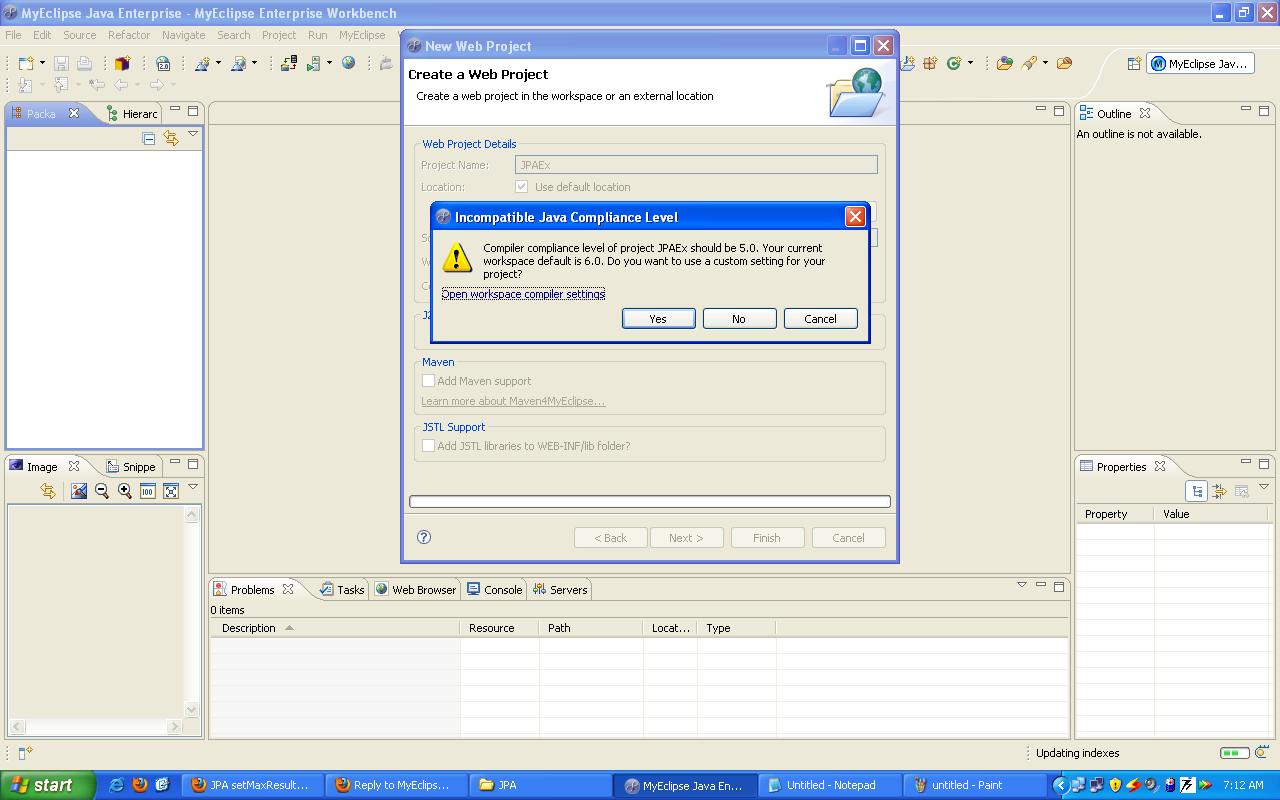Click the new MyEclipse project wizard icon
1280x800 pixels.
click(202, 63)
